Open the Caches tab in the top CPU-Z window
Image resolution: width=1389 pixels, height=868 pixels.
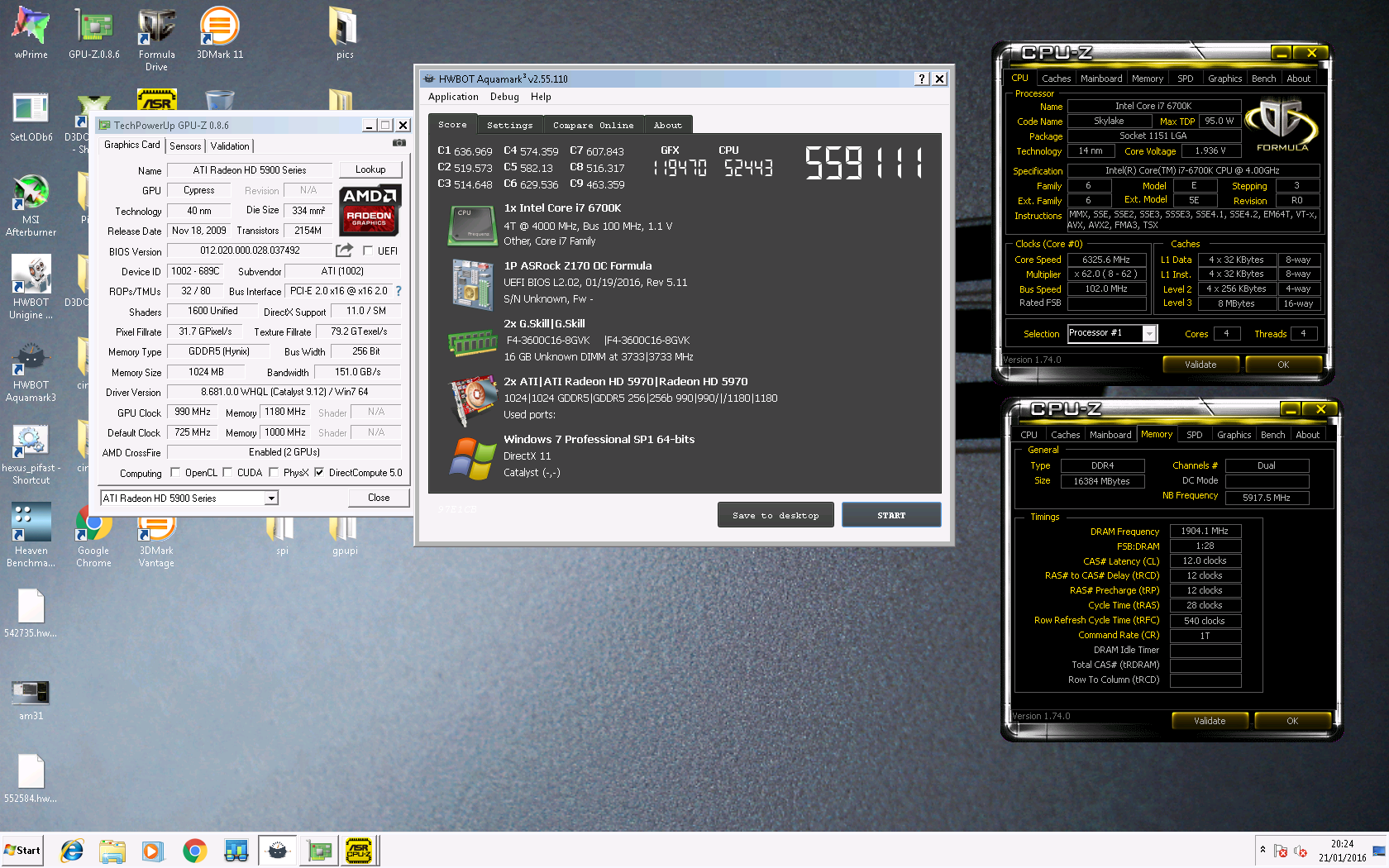1056,79
